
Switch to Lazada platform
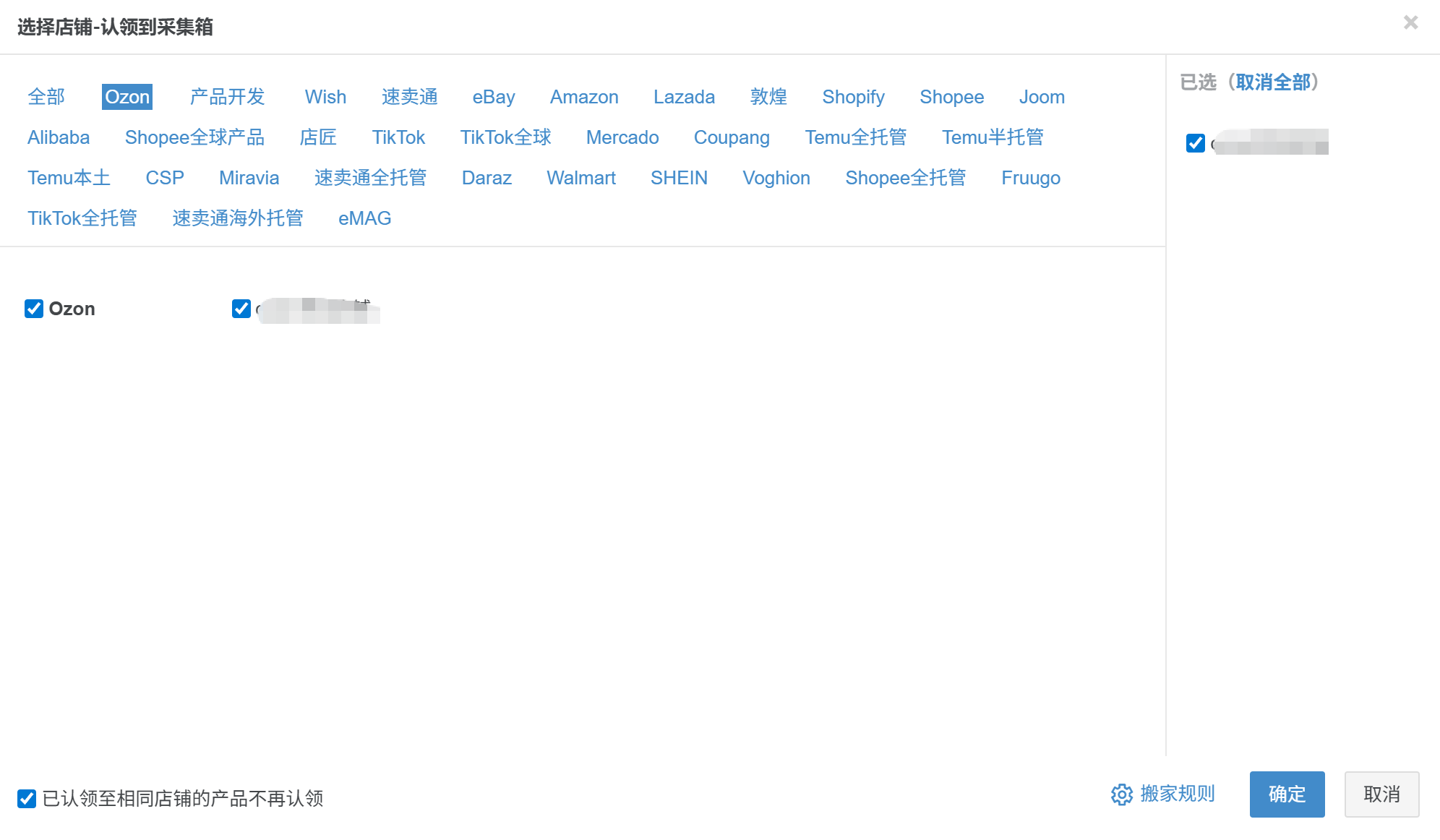[684, 97]
